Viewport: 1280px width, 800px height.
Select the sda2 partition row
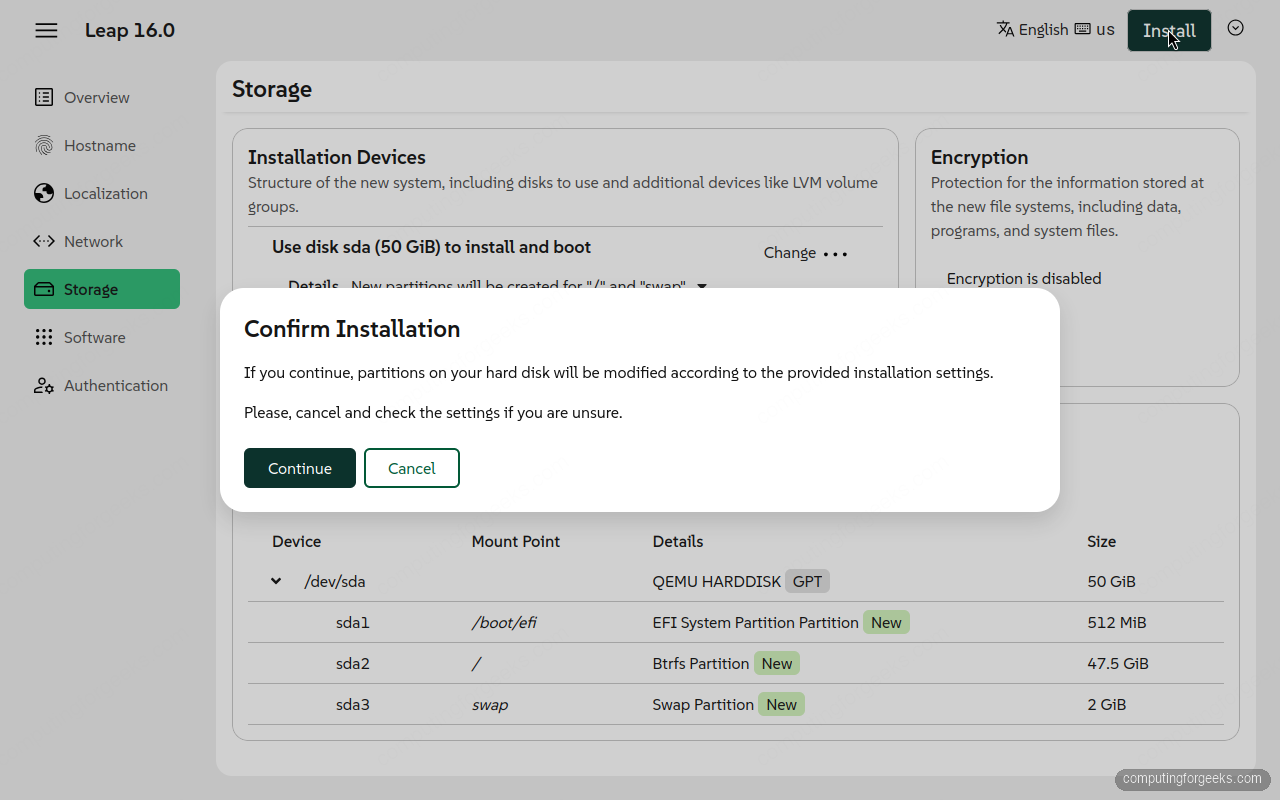(x=736, y=663)
